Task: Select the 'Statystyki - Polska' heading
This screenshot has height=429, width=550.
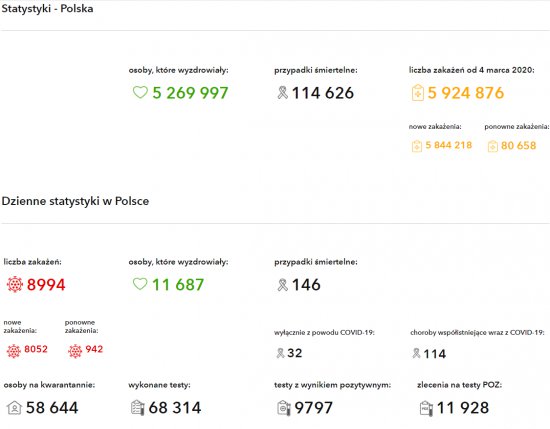Action: (47, 8)
